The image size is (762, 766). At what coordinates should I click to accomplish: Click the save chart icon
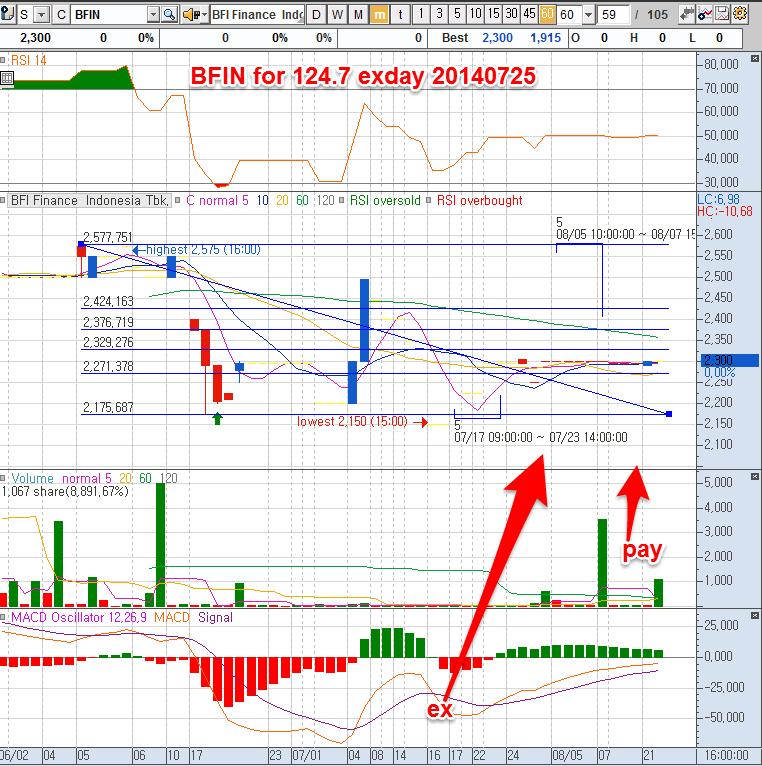click(x=722, y=14)
